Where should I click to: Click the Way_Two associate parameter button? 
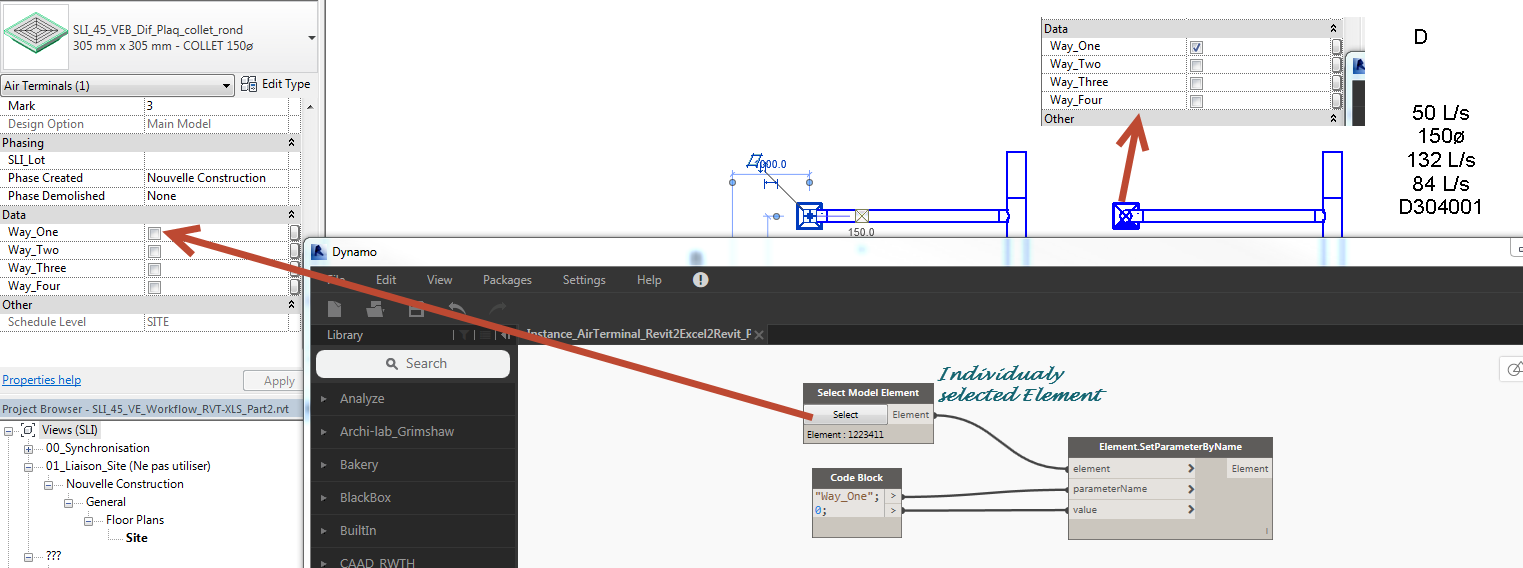295,250
